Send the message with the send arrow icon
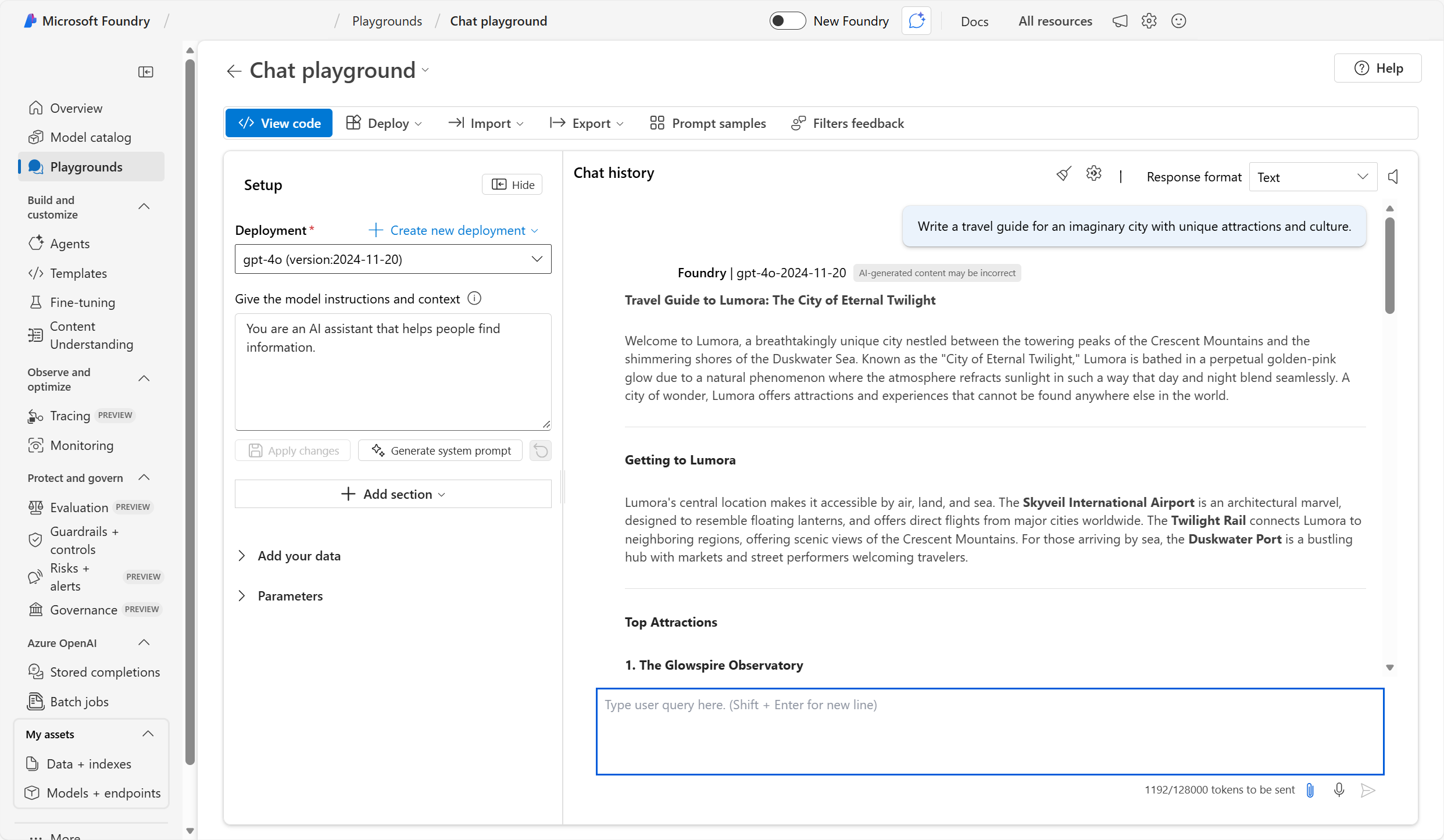The height and width of the screenshot is (840, 1444). [x=1367, y=790]
